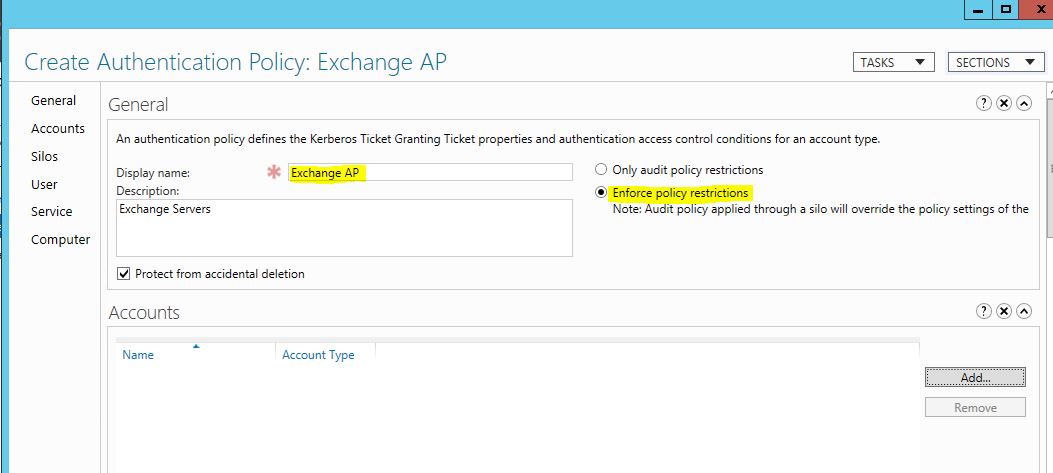Viewport: 1053px width, 473px height.
Task: Focus the Display name field
Action: point(430,172)
